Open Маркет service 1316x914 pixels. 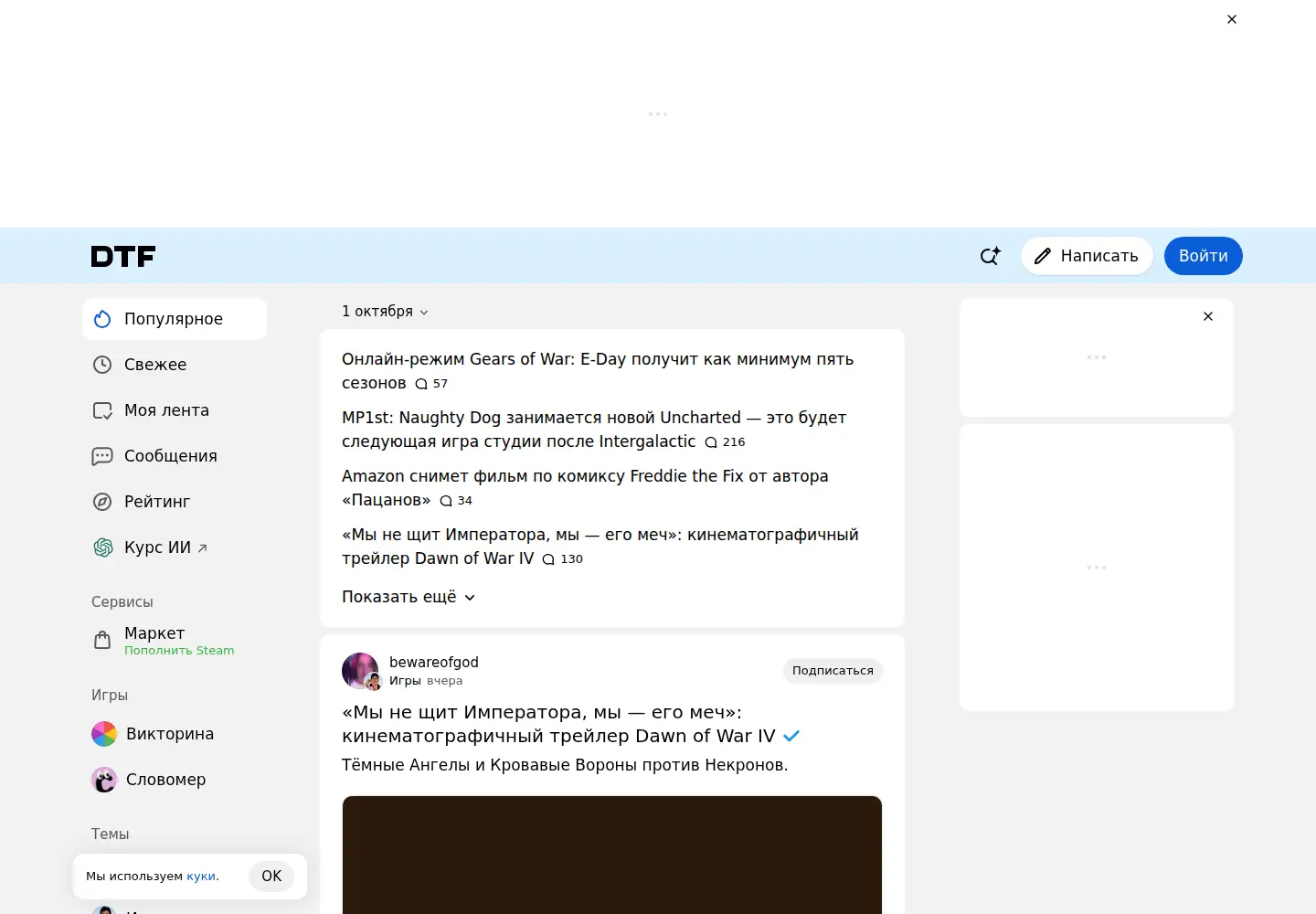pos(175,640)
